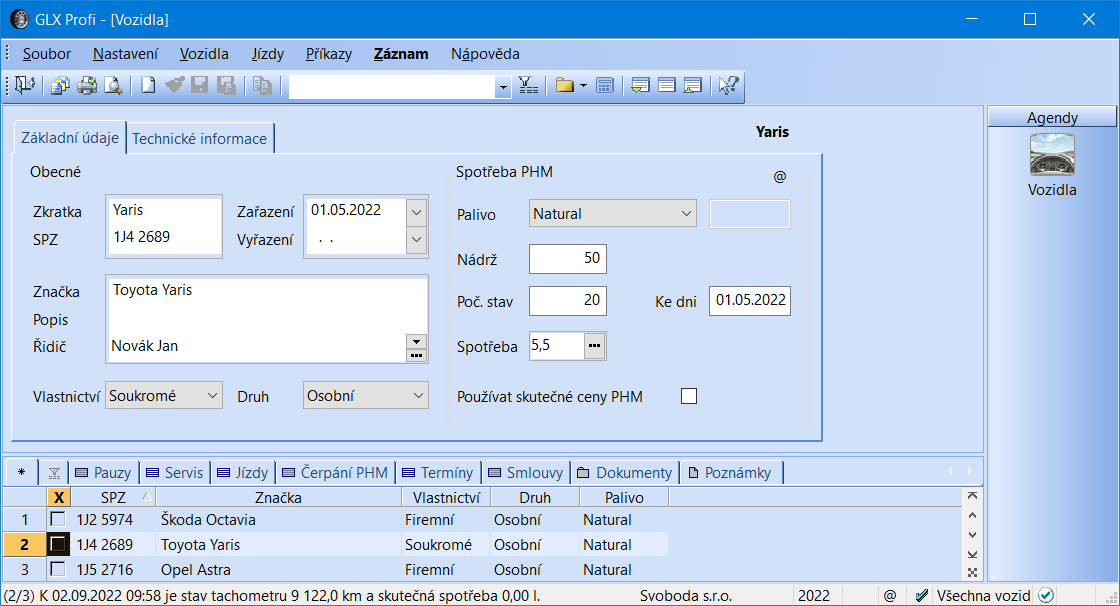Click the Řidič ellipsis button
The image size is (1120, 606).
(416, 355)
